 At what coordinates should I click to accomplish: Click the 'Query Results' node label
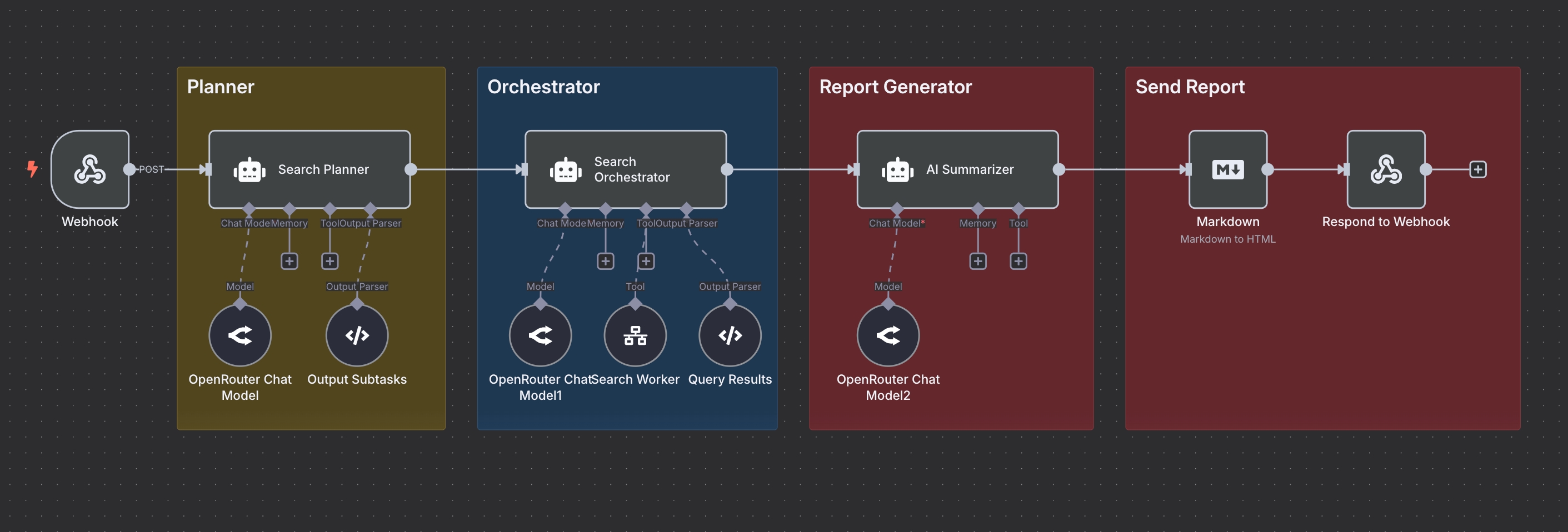pos(730,379)
